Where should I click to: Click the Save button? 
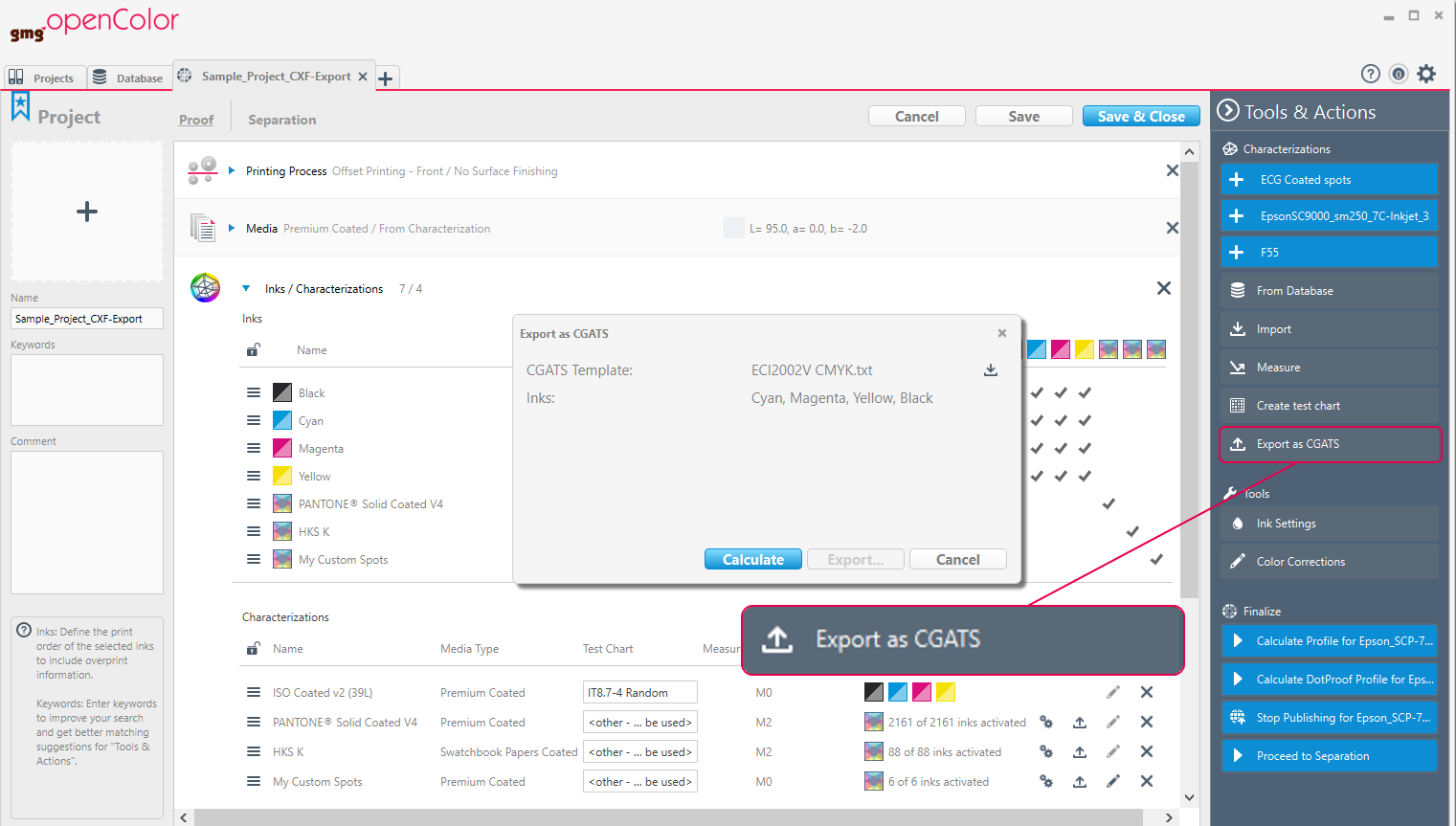[1023, 116]
